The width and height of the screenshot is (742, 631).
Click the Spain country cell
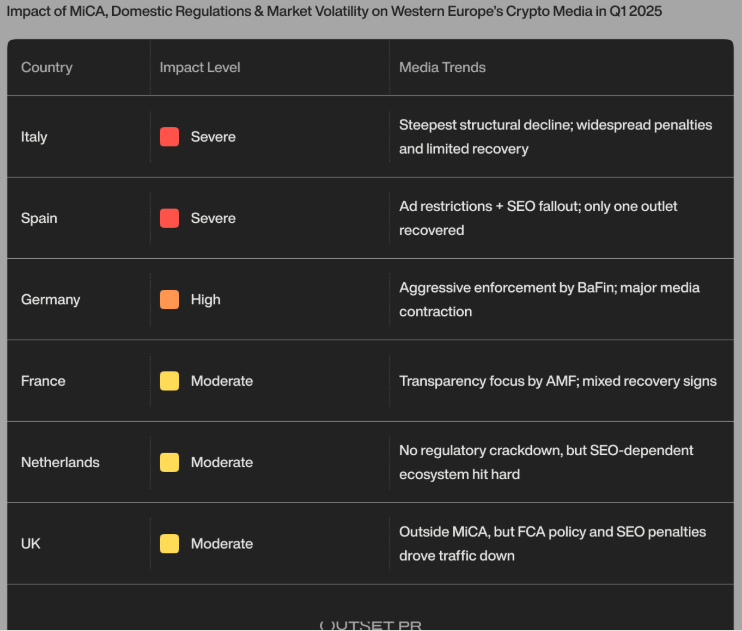coord(39,218)
